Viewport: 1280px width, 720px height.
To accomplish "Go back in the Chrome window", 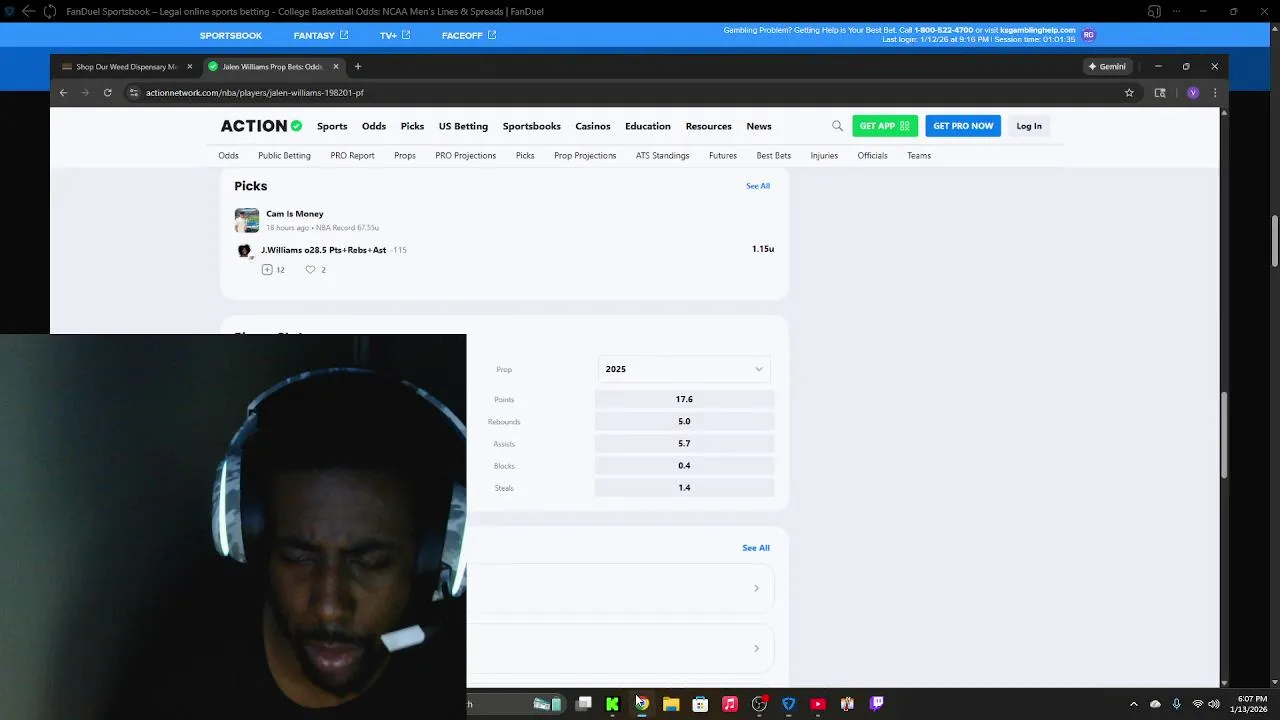I will [x=63, y=93].
